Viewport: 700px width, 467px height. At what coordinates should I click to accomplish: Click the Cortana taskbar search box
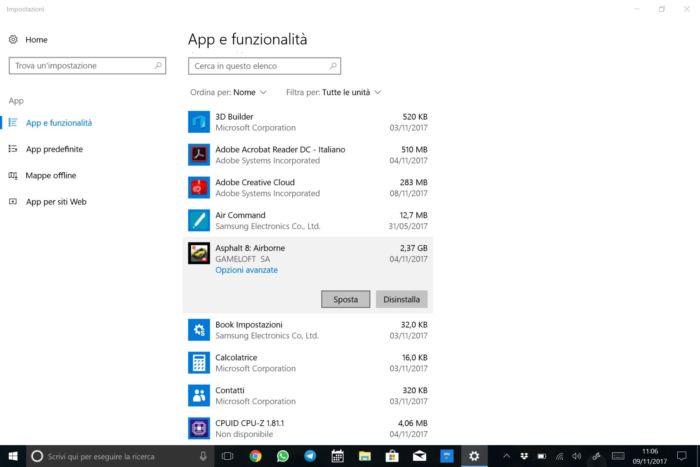pos(120,456)
